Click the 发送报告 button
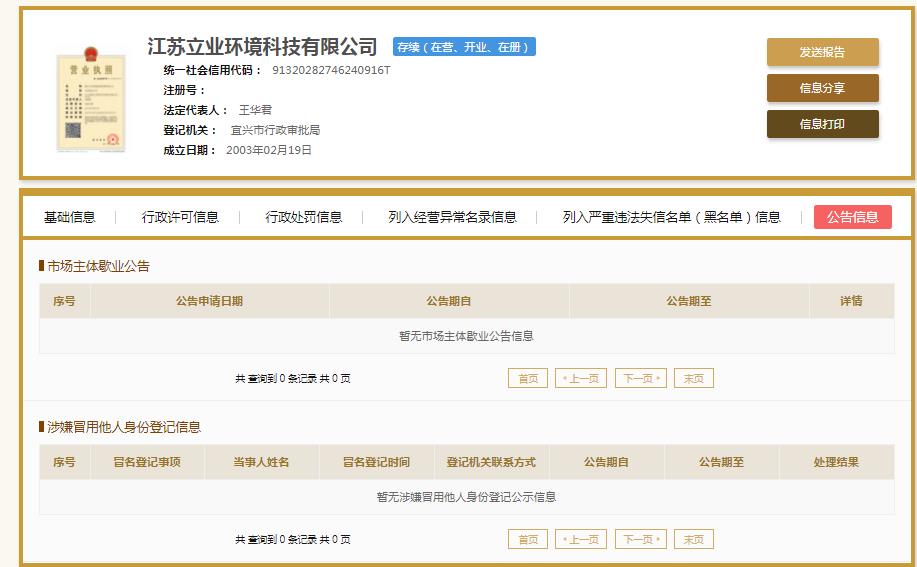 click(822, 52)
